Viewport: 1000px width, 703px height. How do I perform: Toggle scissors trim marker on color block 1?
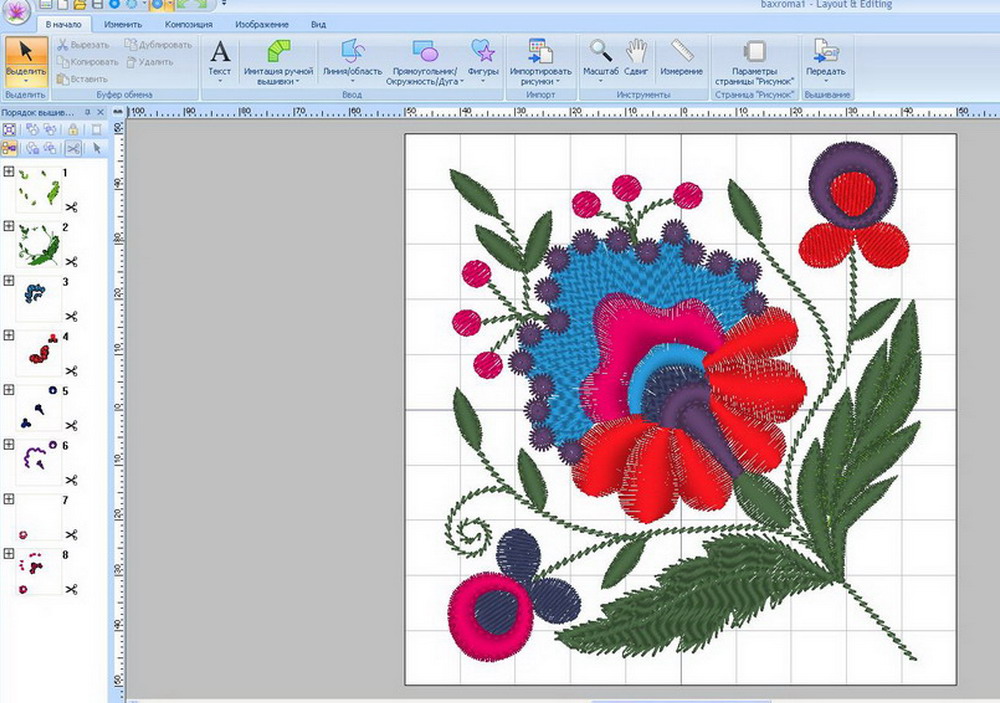[x=71, y=207]
